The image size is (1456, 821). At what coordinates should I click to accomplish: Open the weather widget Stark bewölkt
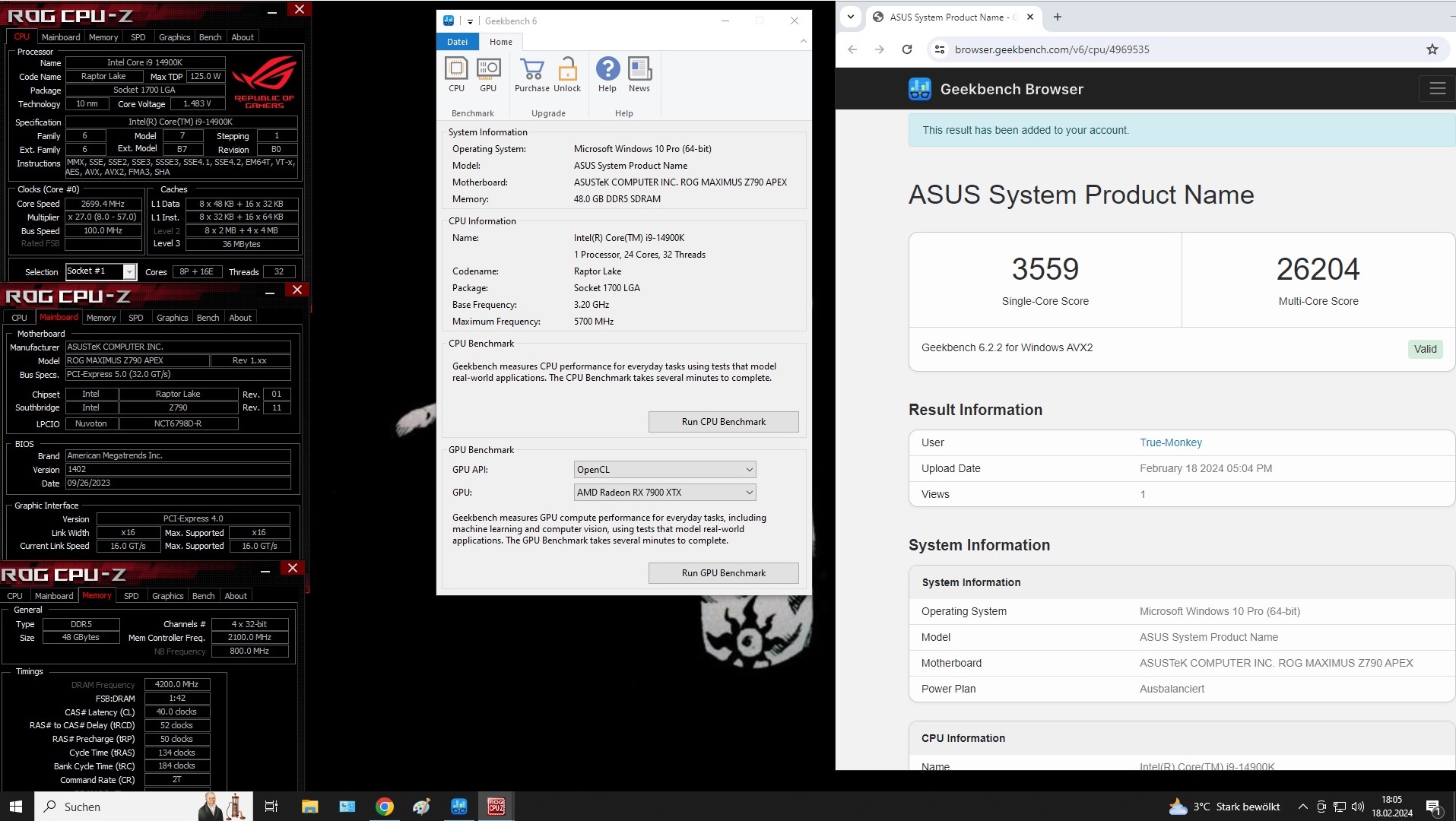[x=1224, y=807]
